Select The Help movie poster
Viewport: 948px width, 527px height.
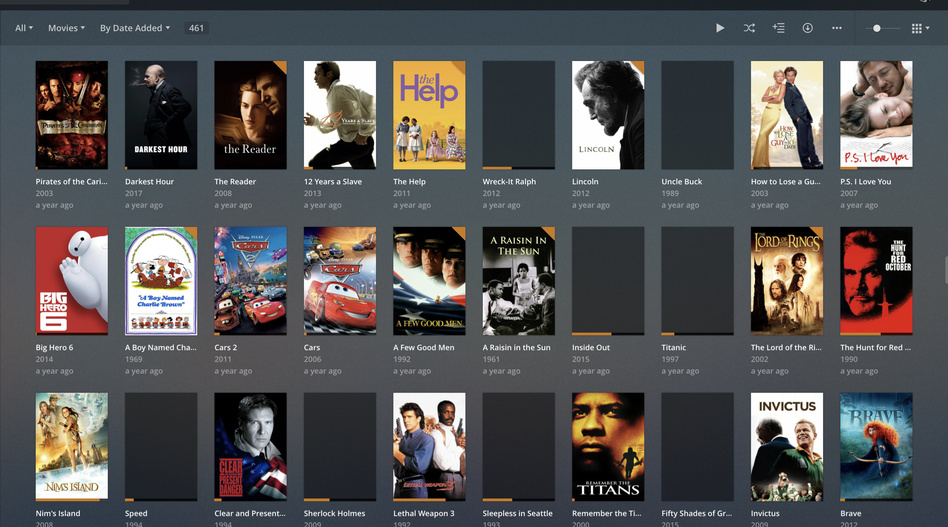pyautogui.click(x=429, y=115)
